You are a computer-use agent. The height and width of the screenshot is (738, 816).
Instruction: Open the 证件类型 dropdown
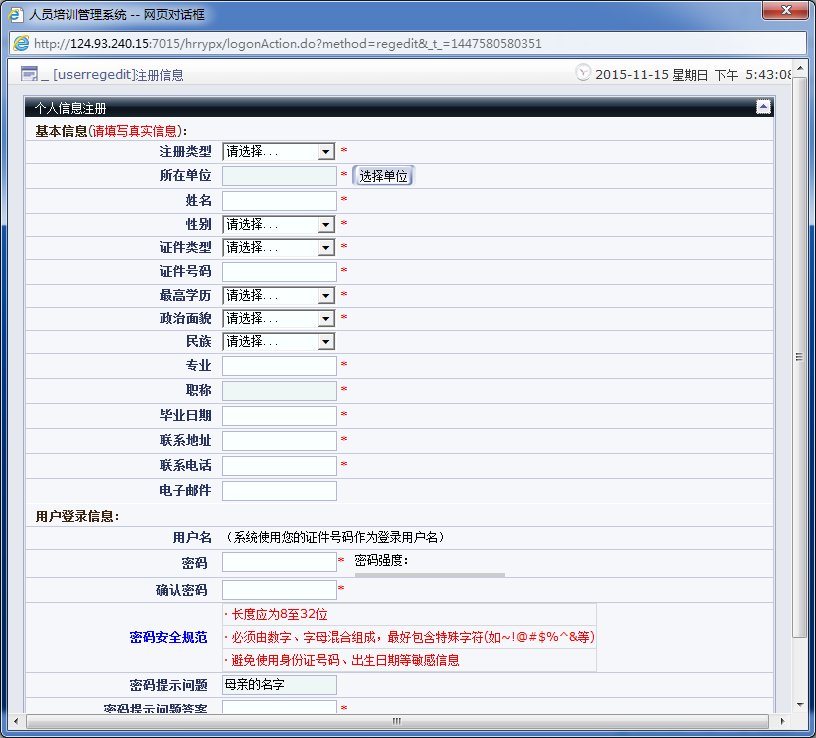[x=278, y=247]
